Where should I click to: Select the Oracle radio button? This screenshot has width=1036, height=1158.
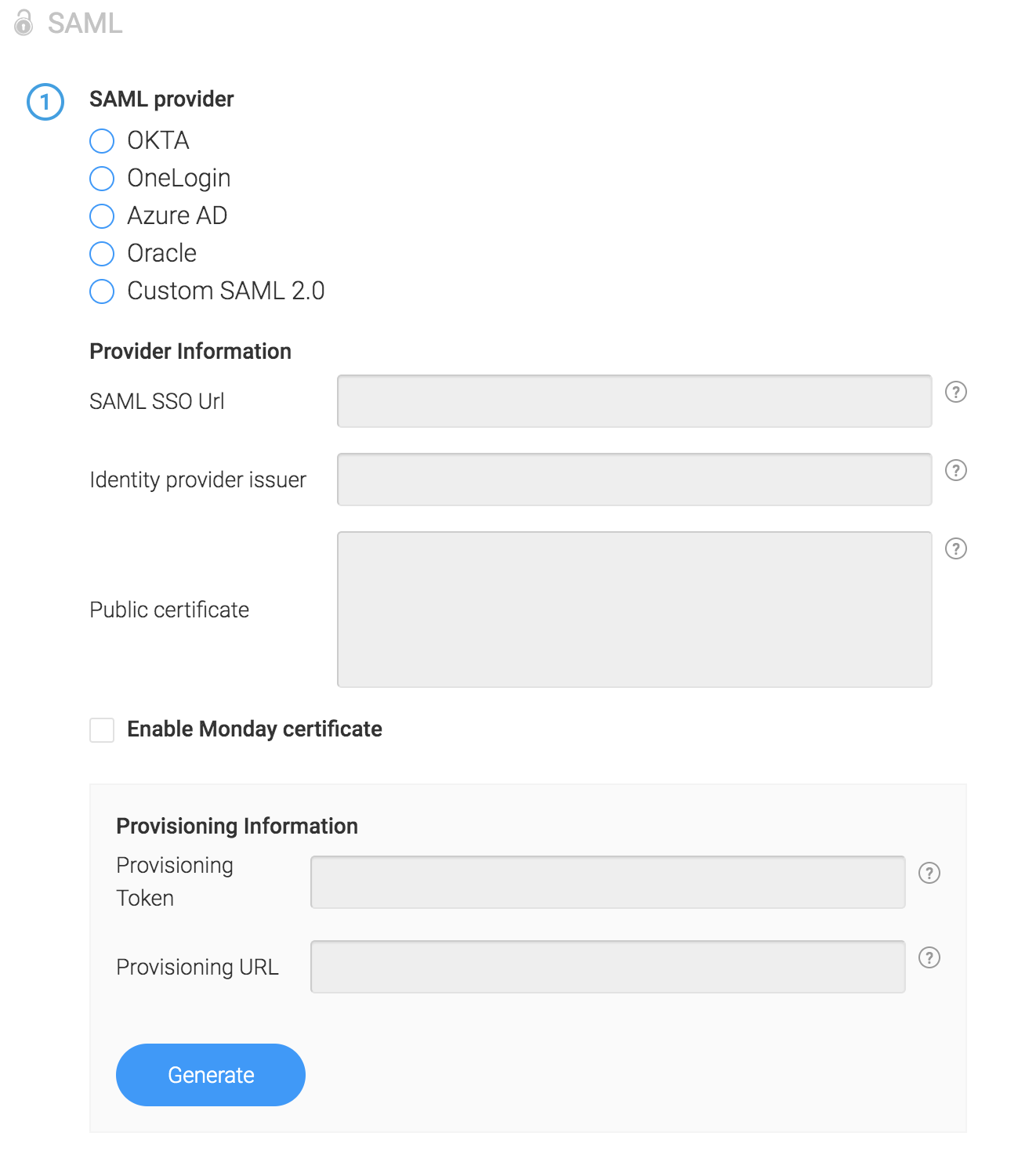click(x=102, y=254)
